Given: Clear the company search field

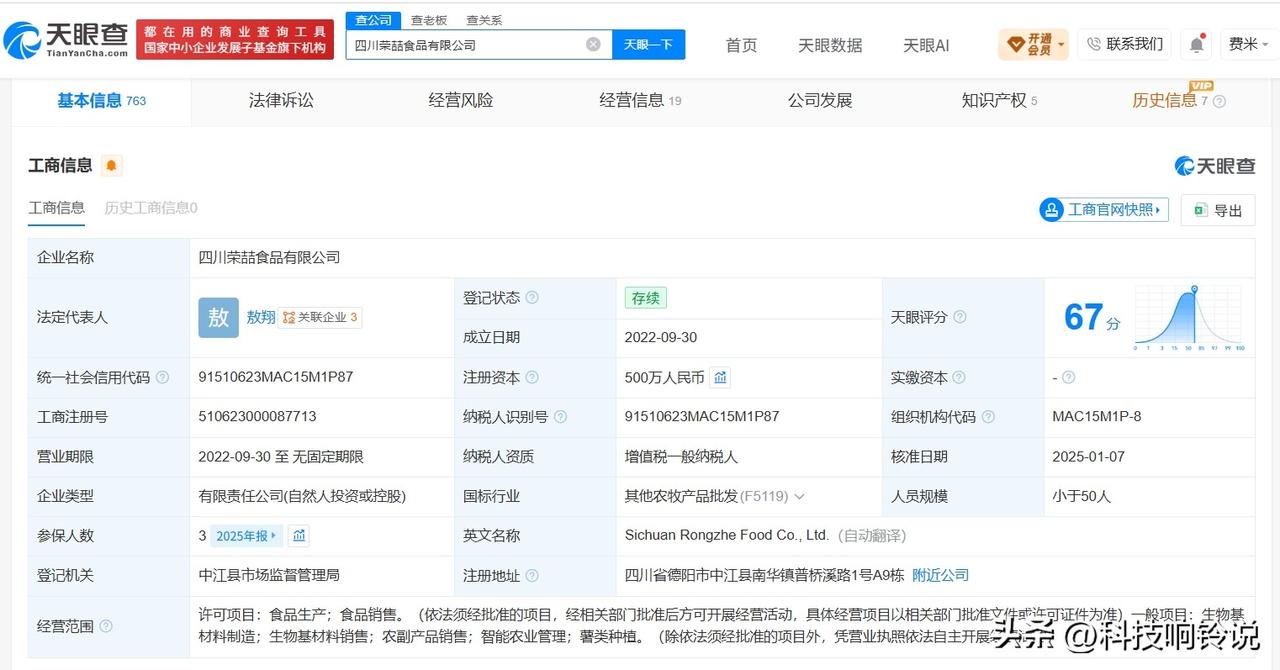Looking at the screenshot, I should tap(593, 44).
